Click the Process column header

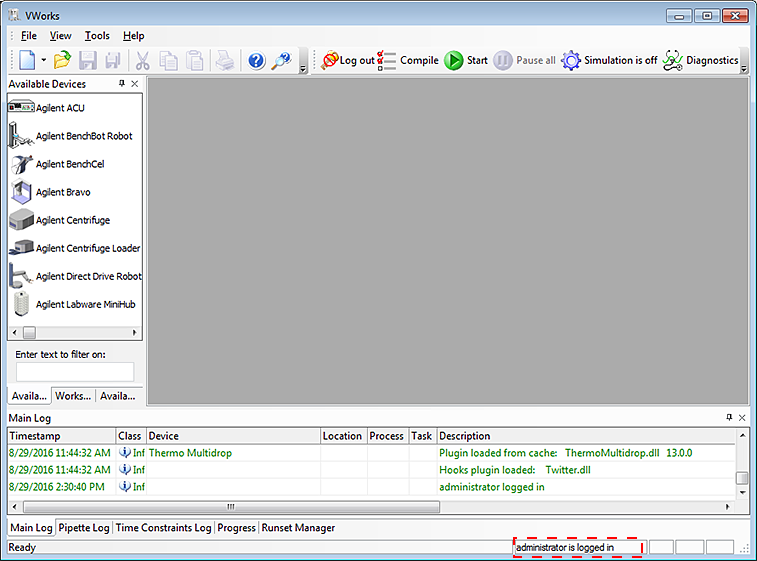coord(388,436)
